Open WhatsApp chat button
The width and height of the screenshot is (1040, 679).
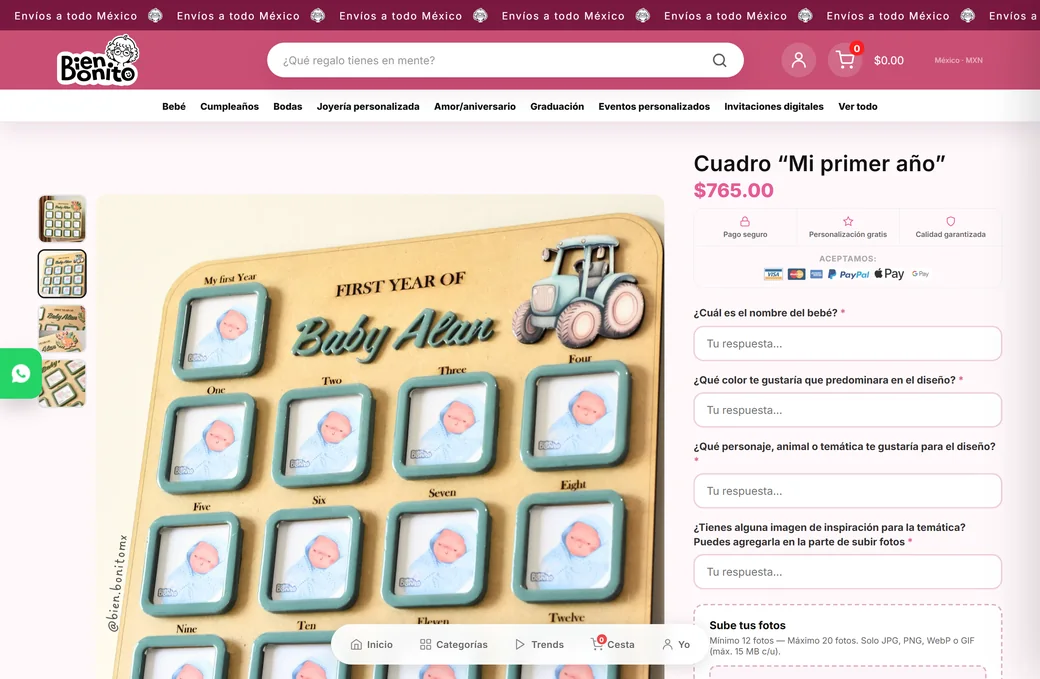pyautogui.click(x=21, y=373)
